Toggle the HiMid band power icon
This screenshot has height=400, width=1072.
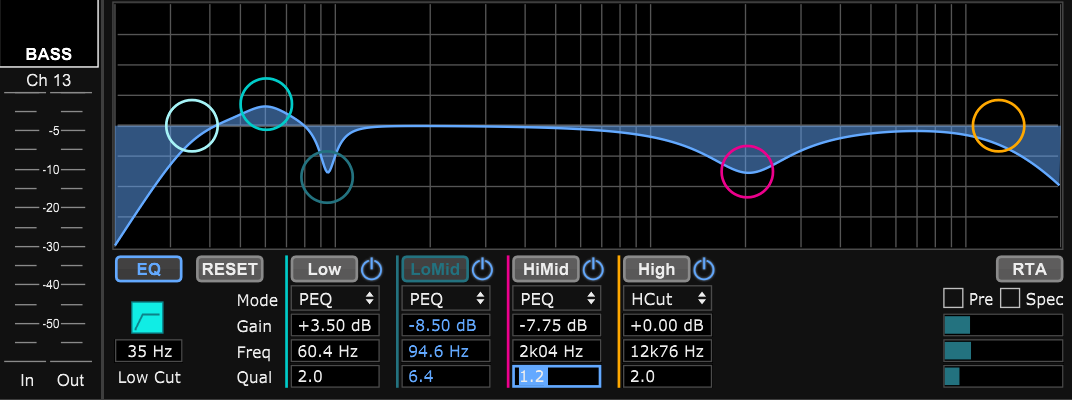593,269
